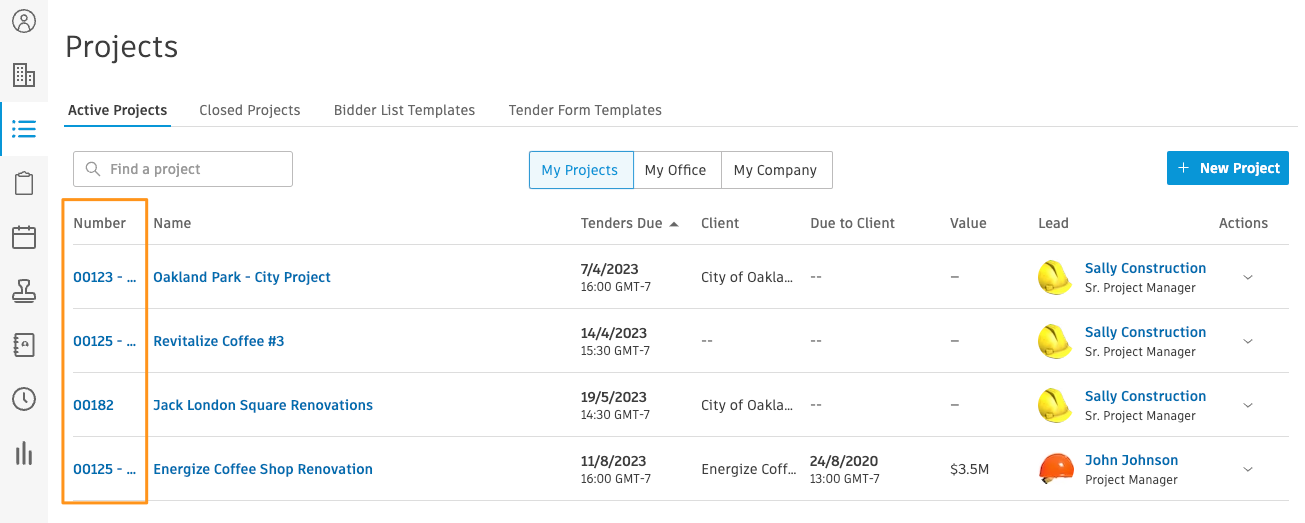Click the New Project button
The width and height of the screenshot is (1305, 523).
point(1228,168)
